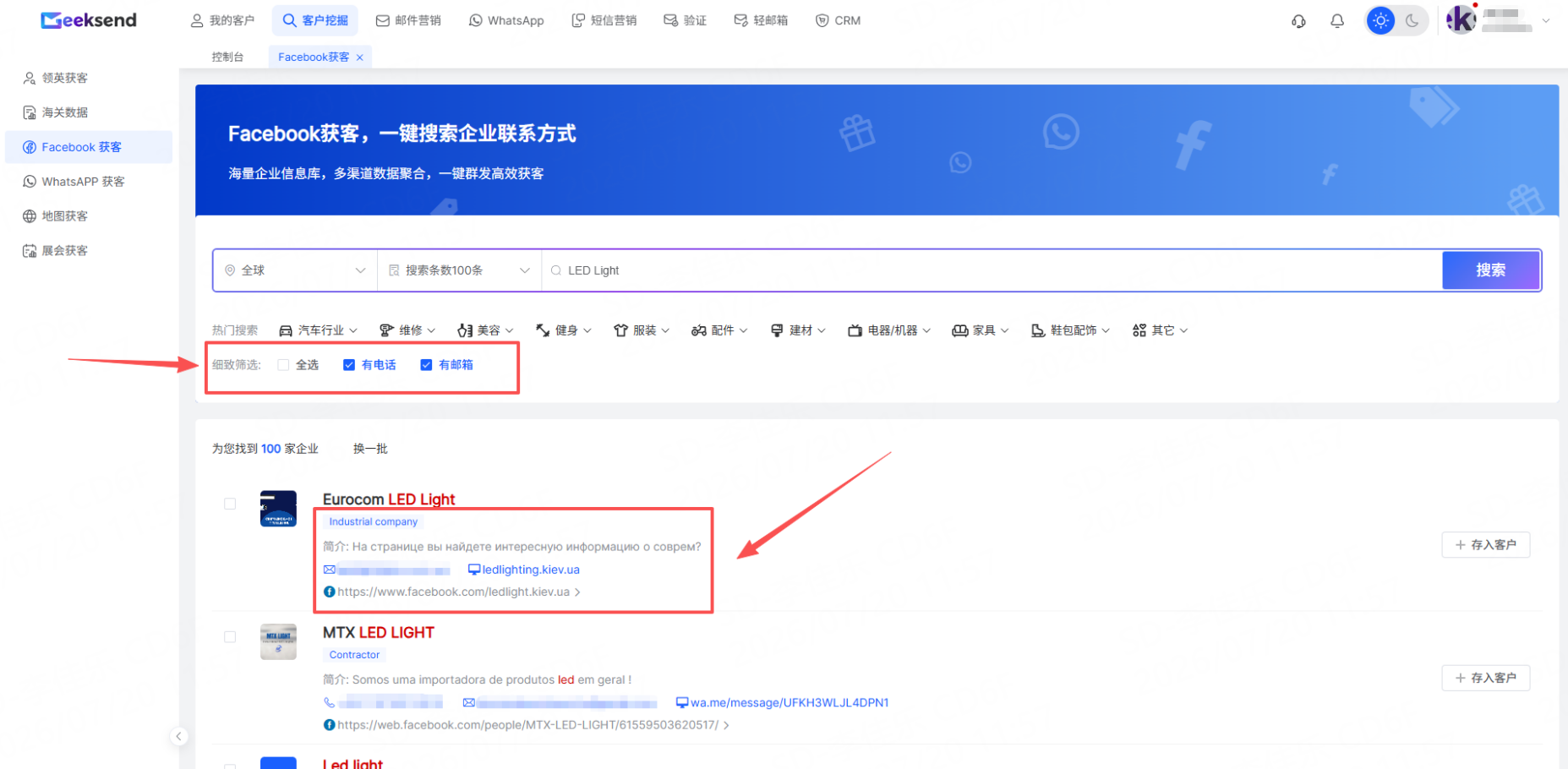Open the 全球 region dropdown
1568x769 pixels.
[x=295, y=270]
